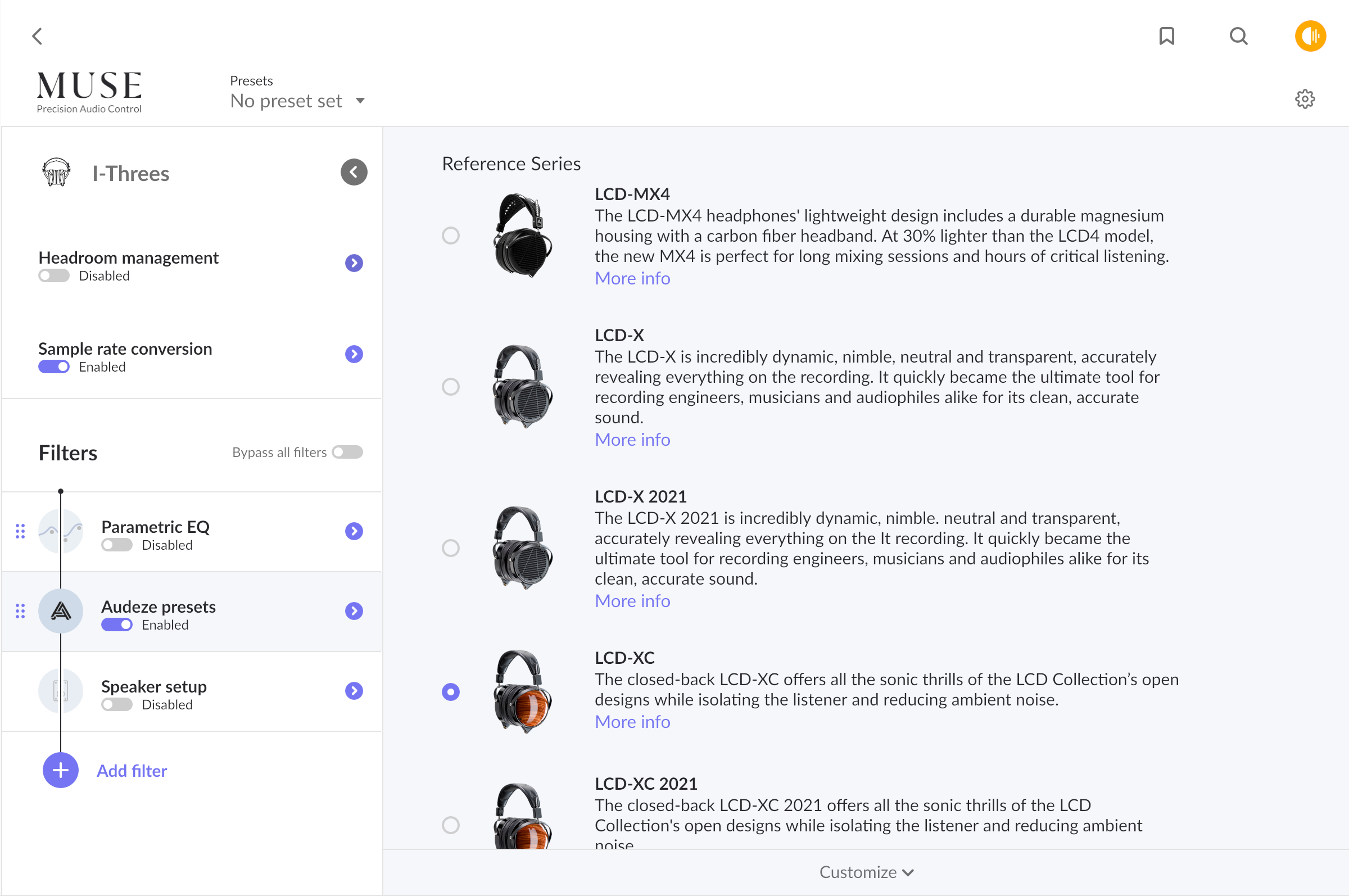The image size is (1349, 896).
Task: Click the orange audio profile icon
Action: pyautogui.click(x=1310, y=36)
